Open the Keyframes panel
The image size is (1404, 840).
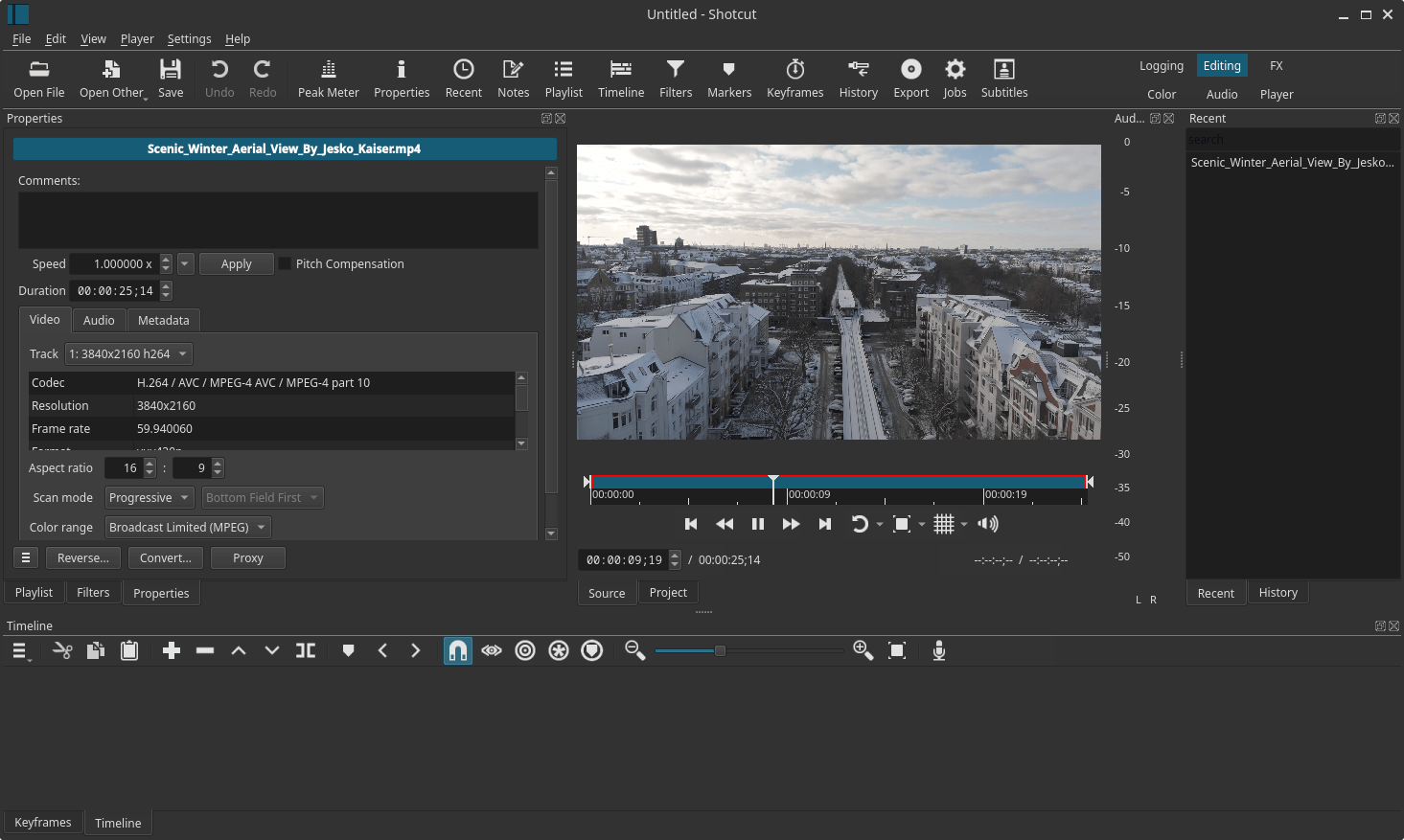pyautogui.click(x=794, y=78)
